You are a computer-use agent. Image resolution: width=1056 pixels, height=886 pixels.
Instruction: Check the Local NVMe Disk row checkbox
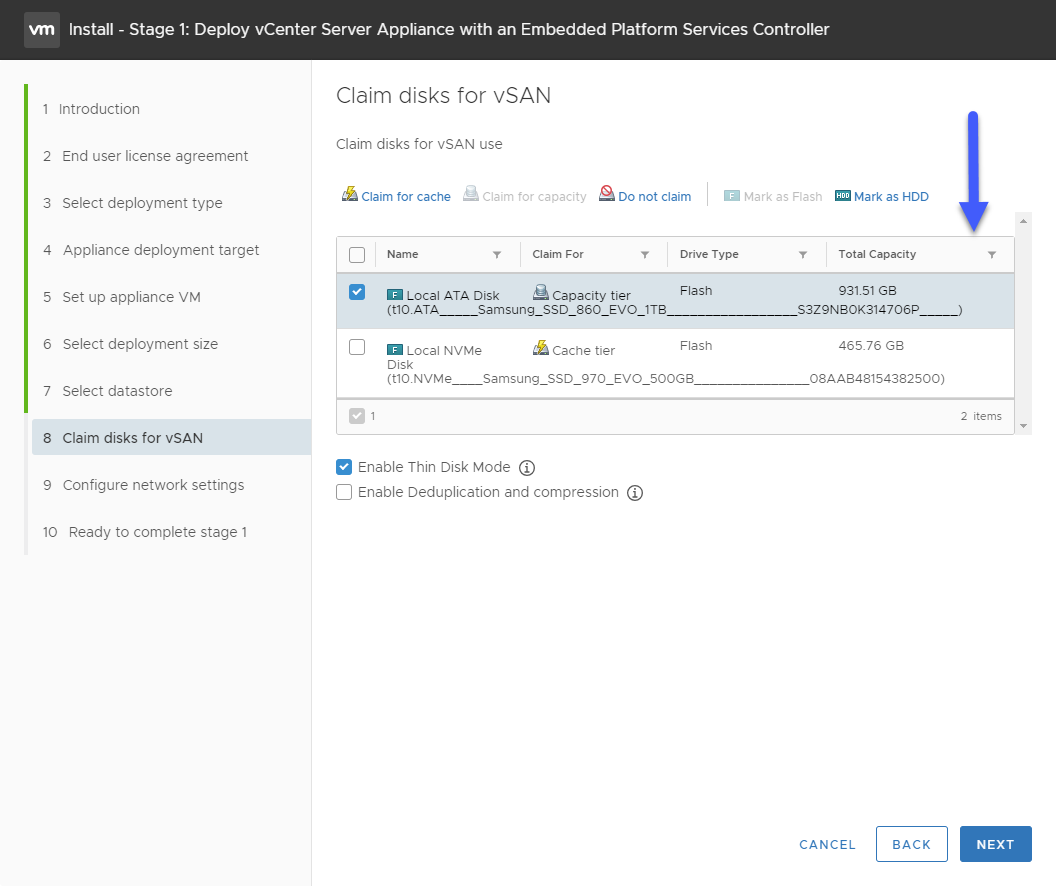click(x=357, y=347)
